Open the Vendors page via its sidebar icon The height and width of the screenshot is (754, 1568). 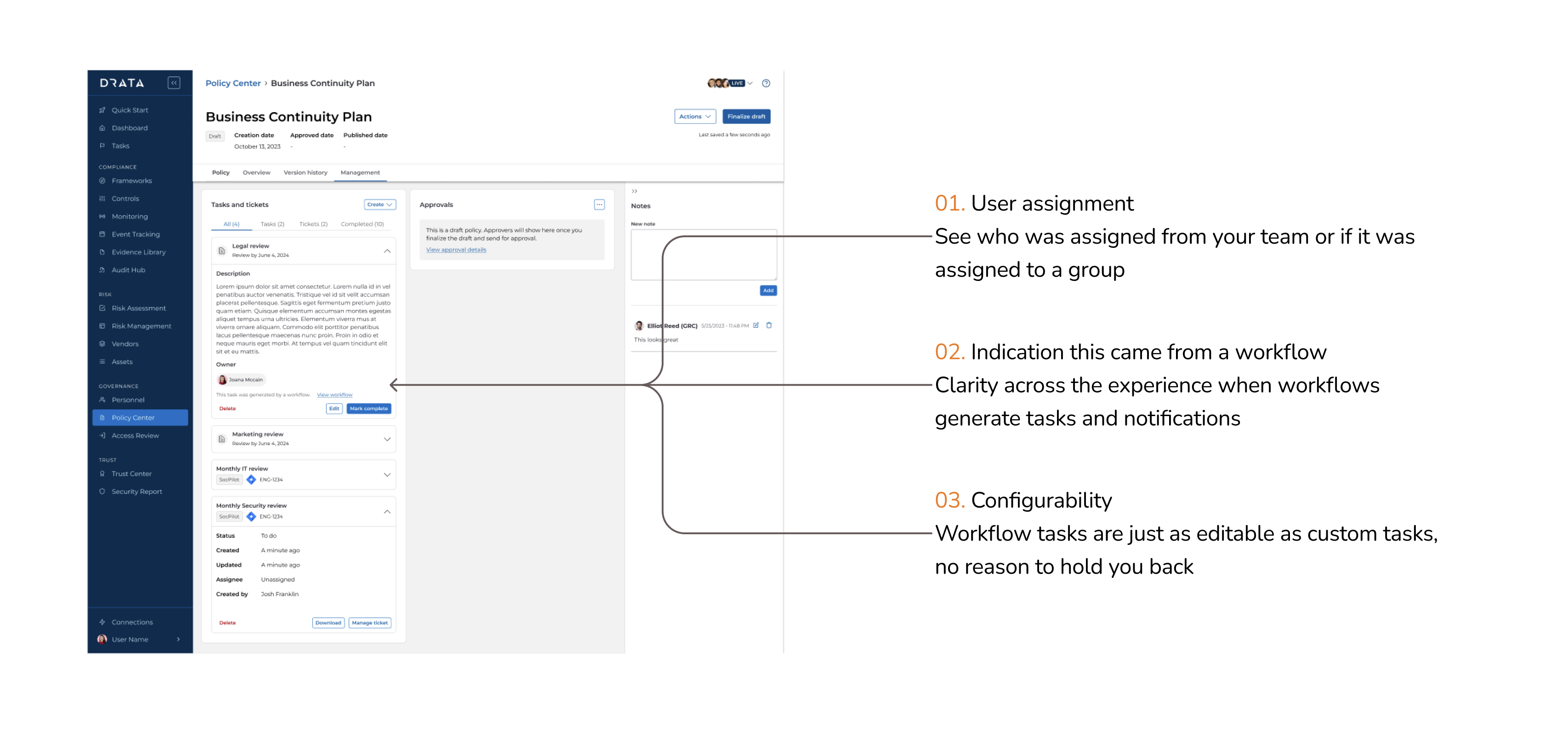tap(102, 343)
